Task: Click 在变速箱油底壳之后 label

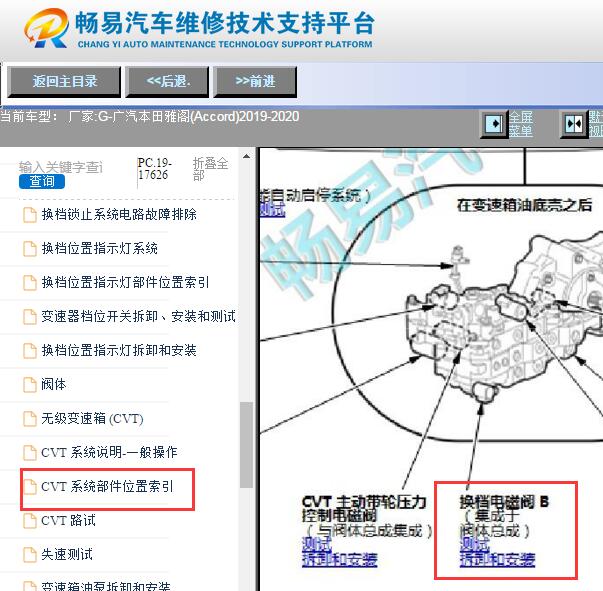Action: click(525, 205)
